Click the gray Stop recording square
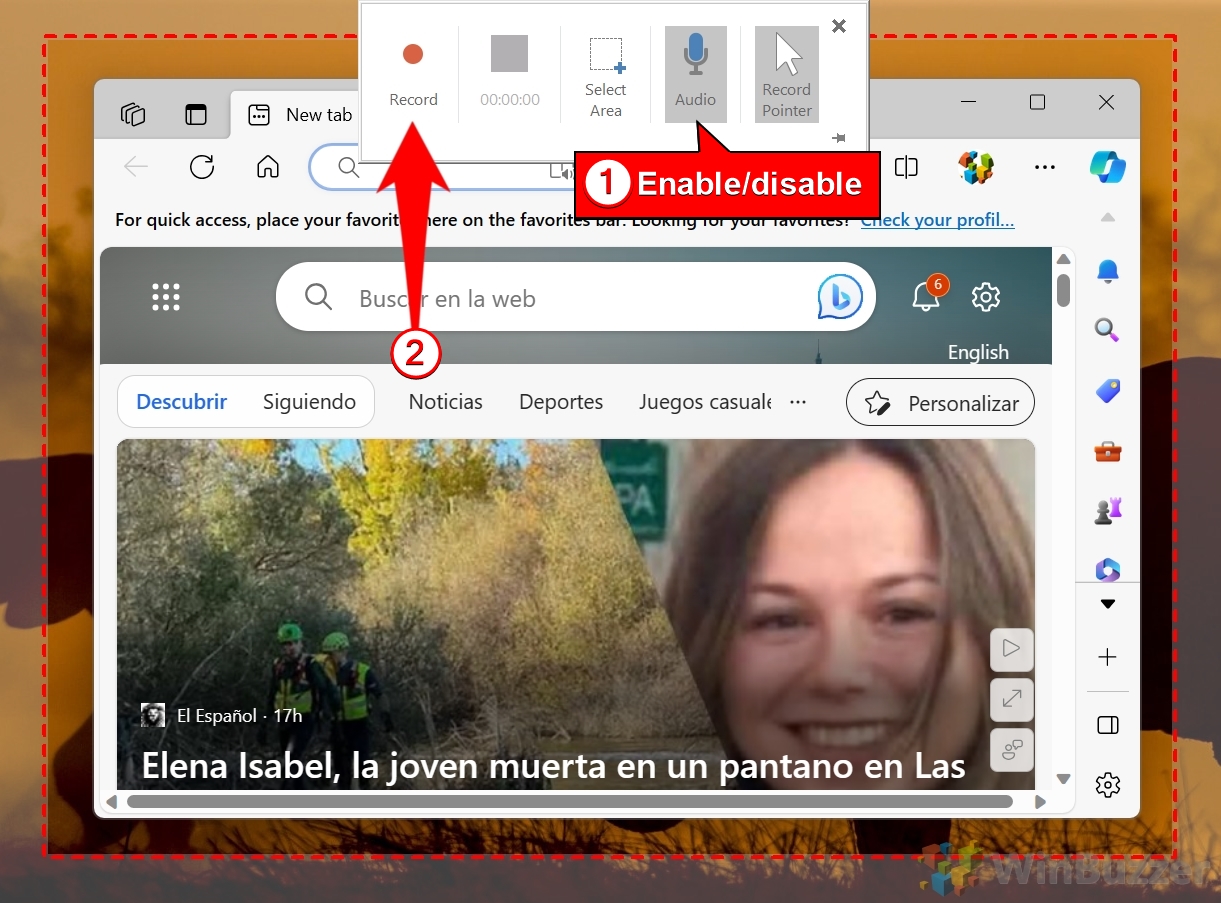The width and height of the screenshot is (1221, 903). pos(509,54)
